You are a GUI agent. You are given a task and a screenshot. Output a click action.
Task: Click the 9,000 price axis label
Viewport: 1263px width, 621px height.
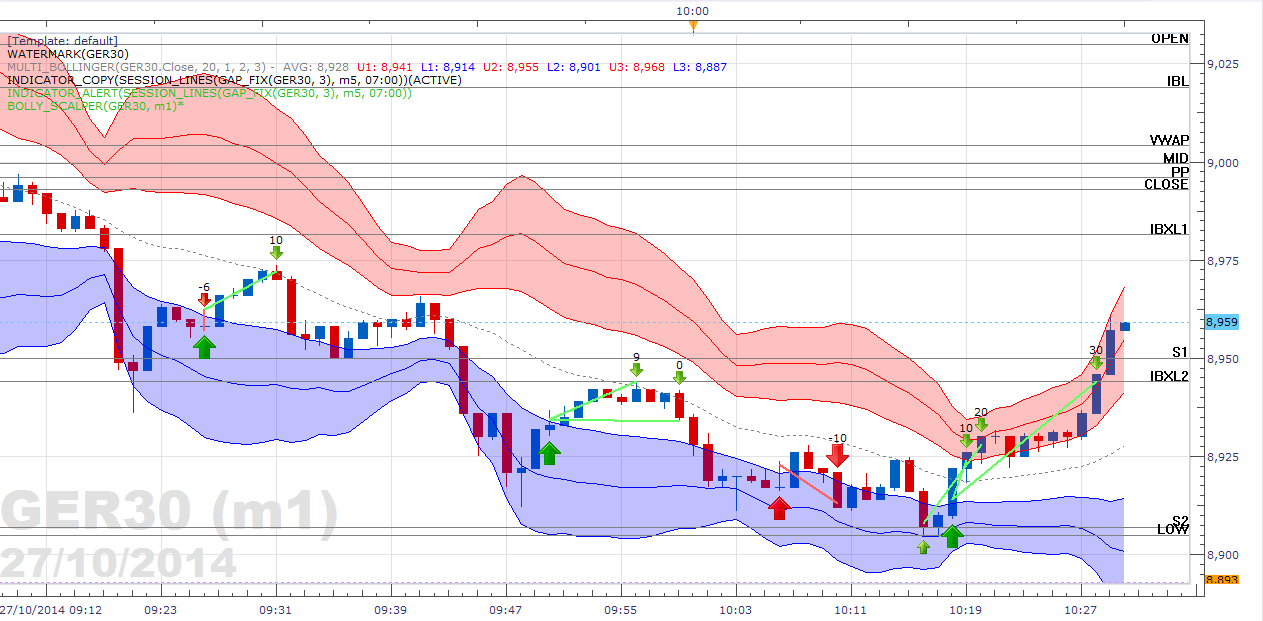click(1223, 163)
